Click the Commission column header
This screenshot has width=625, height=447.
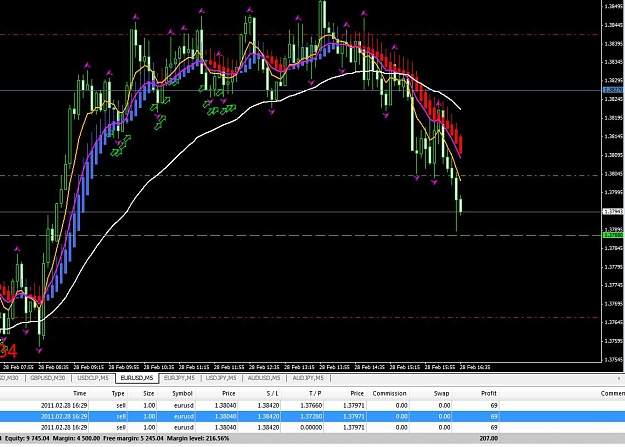click(x=389, y=393)
